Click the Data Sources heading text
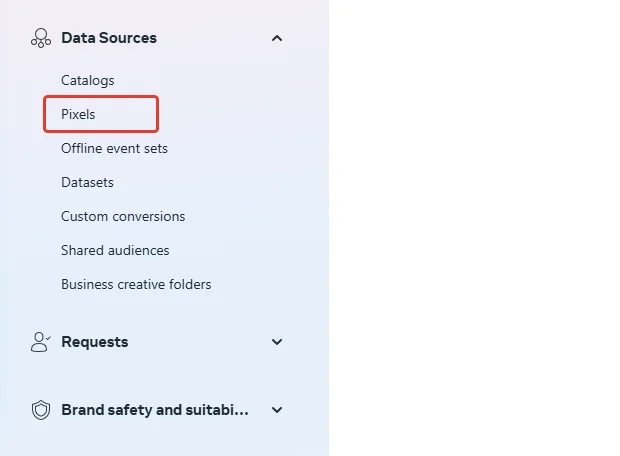 [x=109, y=38]
